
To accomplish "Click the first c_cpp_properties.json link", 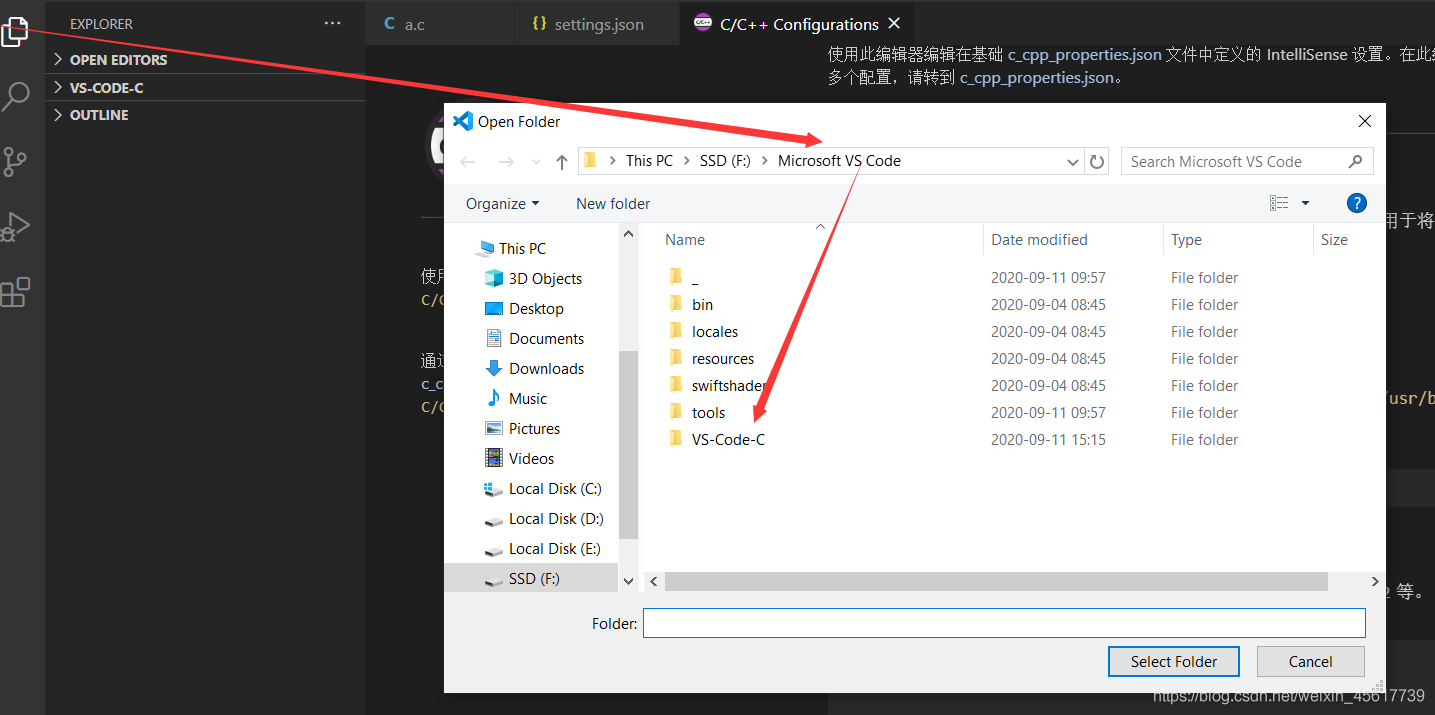I will pyautogui.click(x=1085, y=55).
